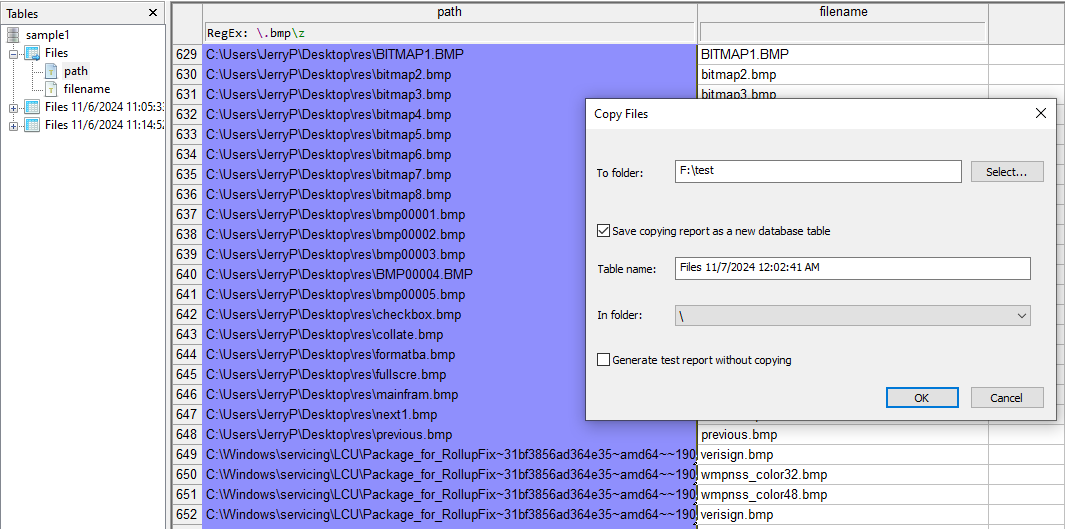Click the Files 11/6/2024 11:14 table icon
The image size is (1065, 529).
pyautogui.click(x=32, y=125)
